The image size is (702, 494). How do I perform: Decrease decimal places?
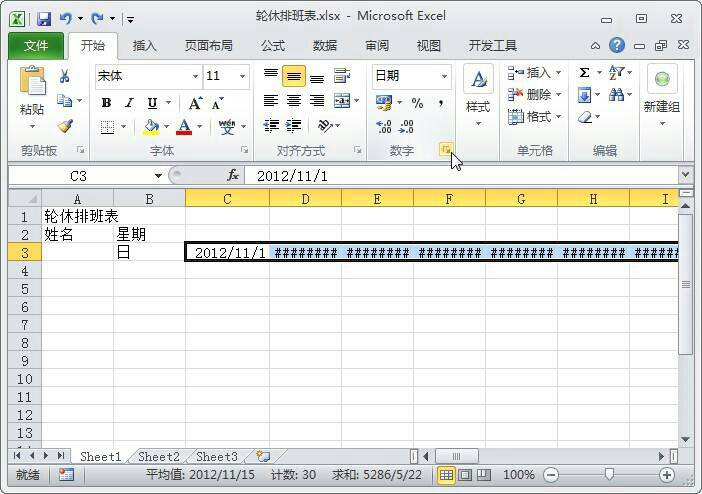point(406,127)
